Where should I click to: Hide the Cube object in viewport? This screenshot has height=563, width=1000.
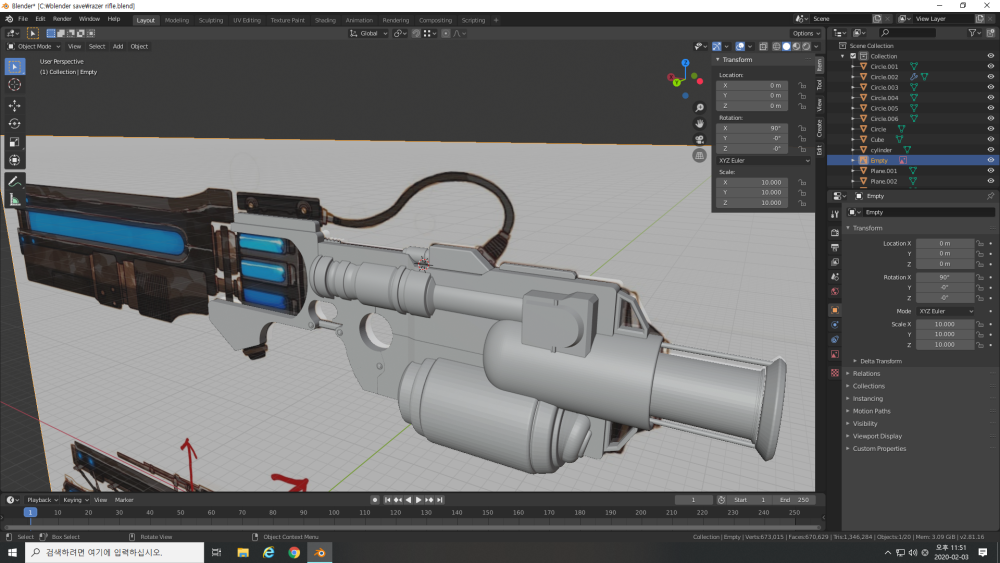[990, 139]
